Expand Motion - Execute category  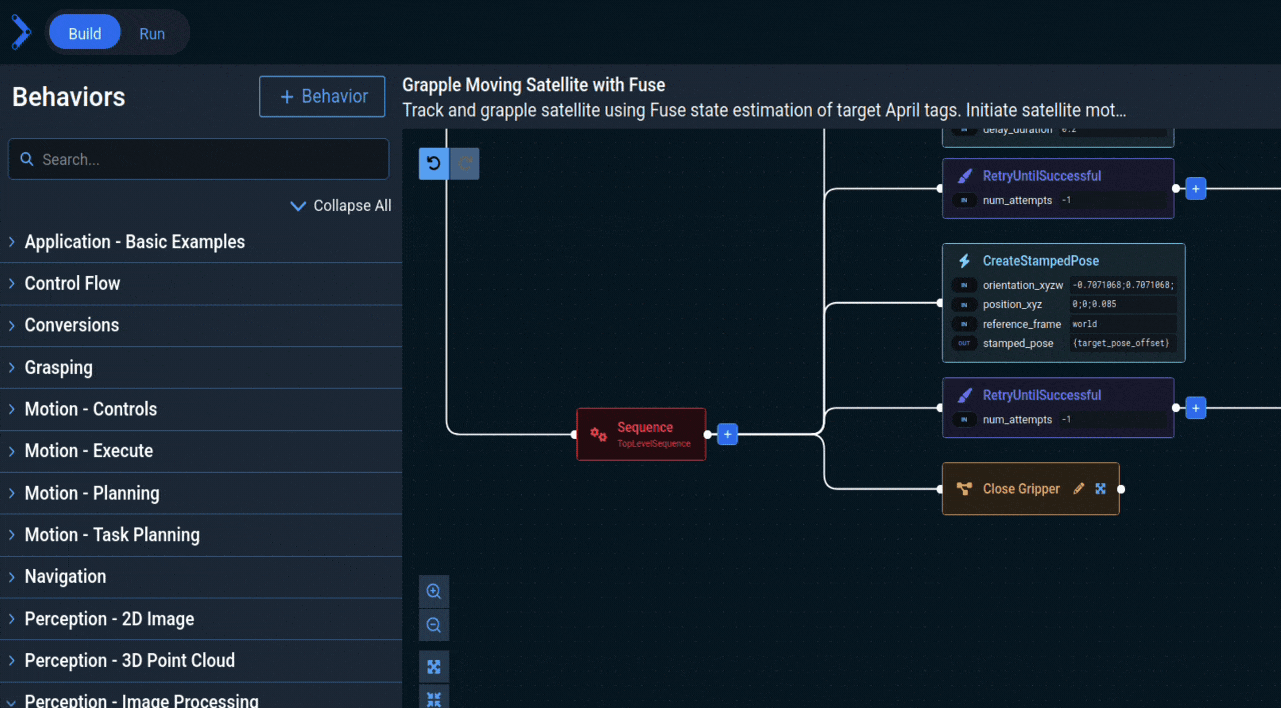click(x=200, y=451)
